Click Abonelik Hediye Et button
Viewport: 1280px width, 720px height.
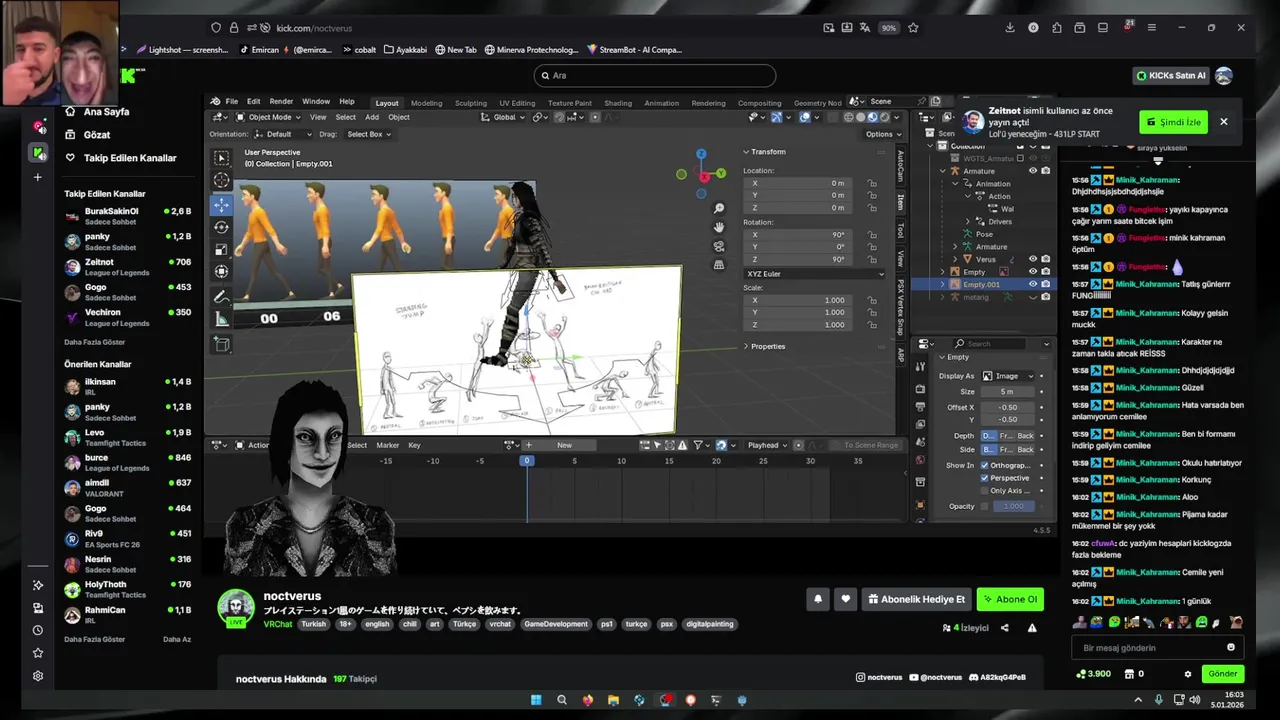tap(917, 599)
